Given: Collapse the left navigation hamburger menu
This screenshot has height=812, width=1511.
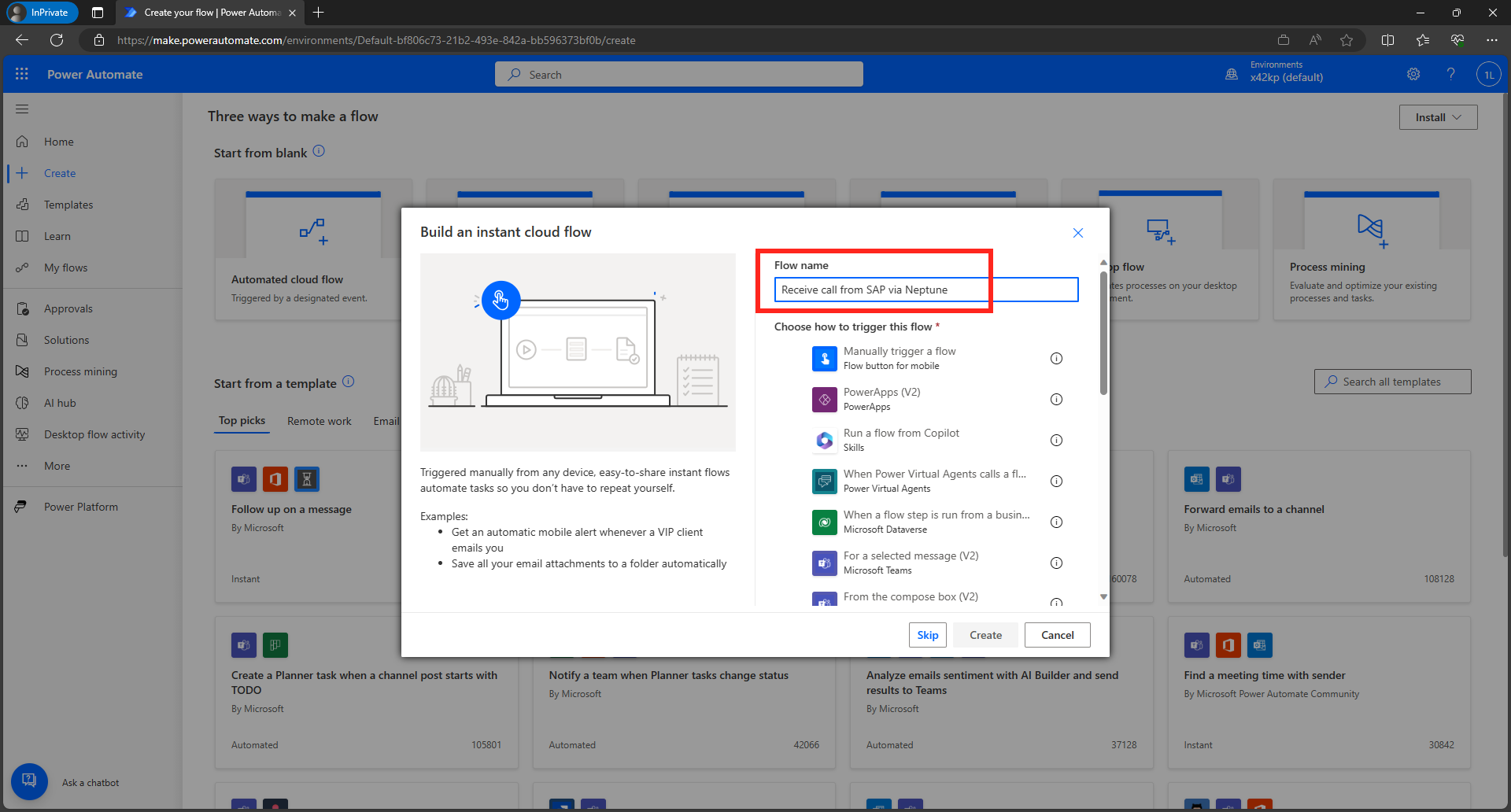Looking at the screenshot, I should click(22, 109).
